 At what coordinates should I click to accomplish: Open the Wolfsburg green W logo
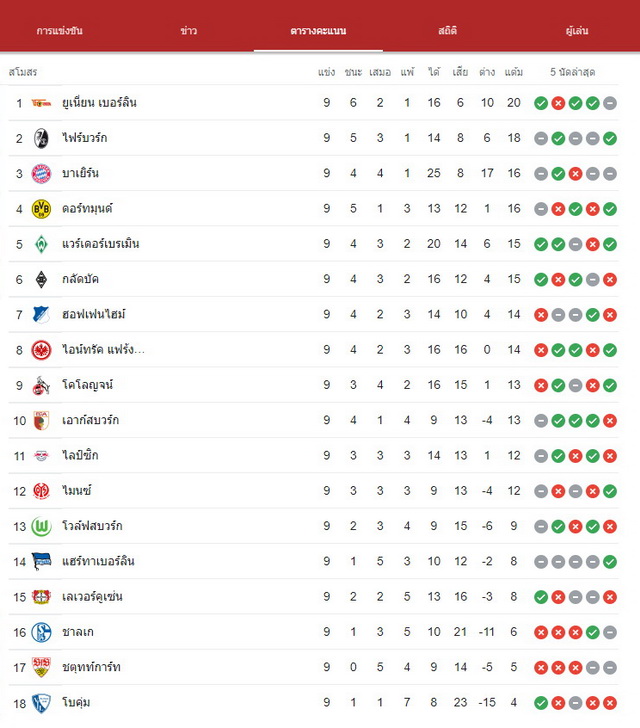click(41, 526)
